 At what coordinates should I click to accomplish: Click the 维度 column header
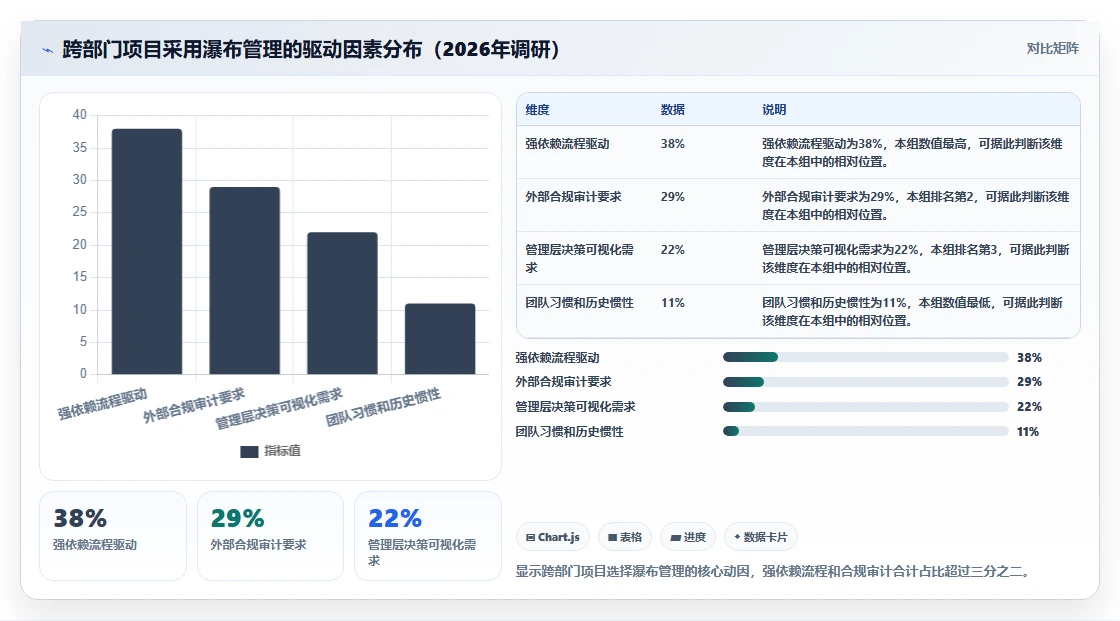pos(537,110)
